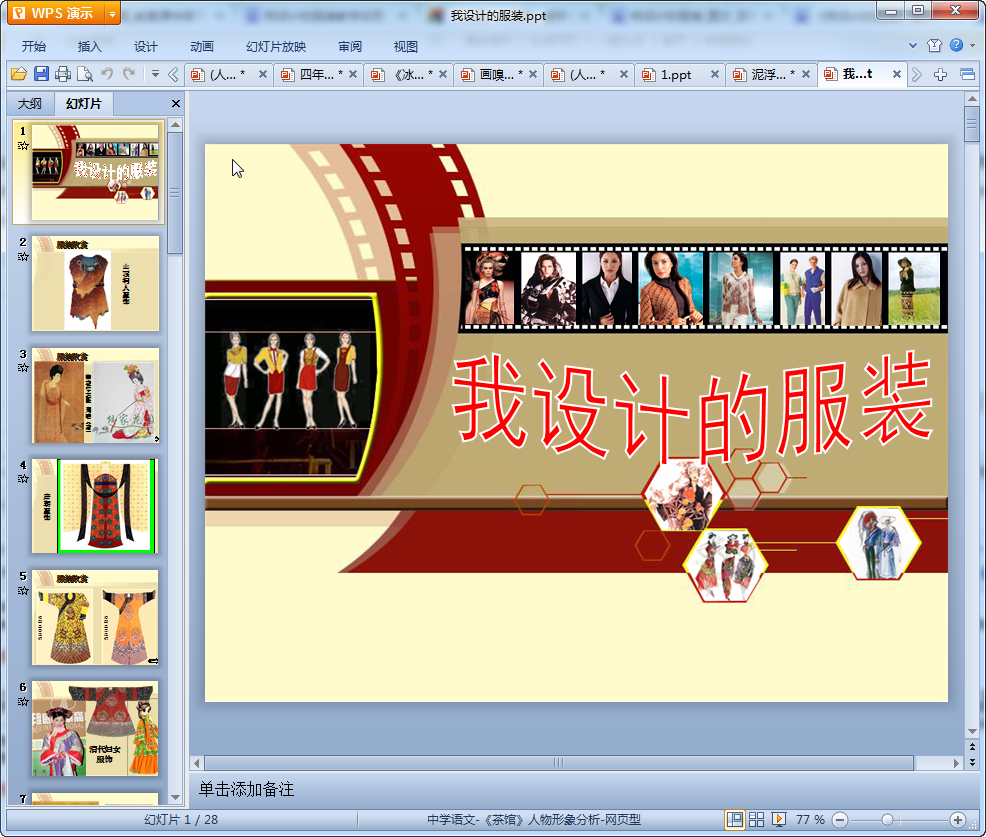This screenshot has height=837, width=986.
Task: Click the main vertical scrollbar thumb
Action: (972, 125)
